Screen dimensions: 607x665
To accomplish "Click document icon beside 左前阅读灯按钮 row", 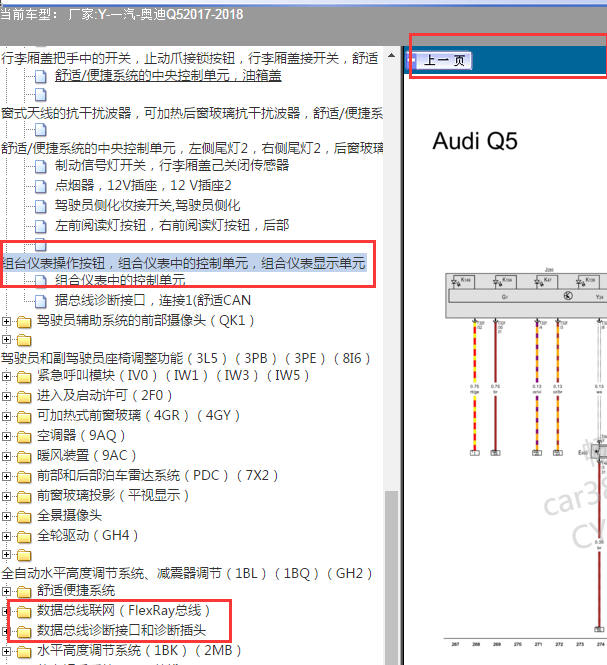I will (41, 226).
